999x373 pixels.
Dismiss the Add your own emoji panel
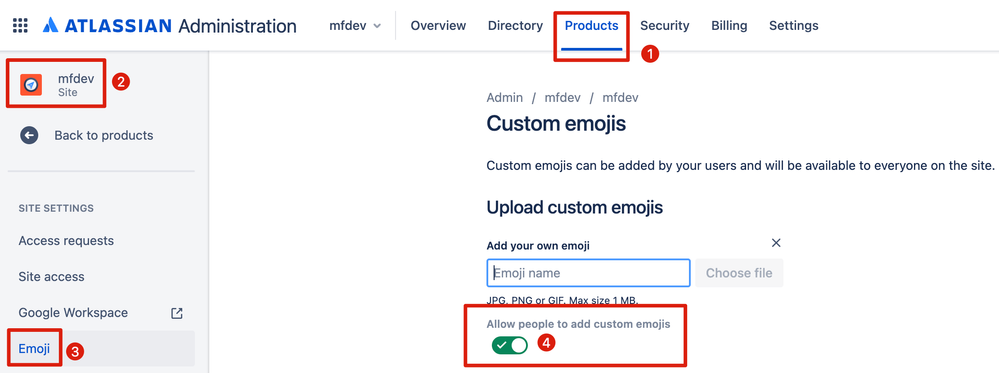[x=776, y=243]
